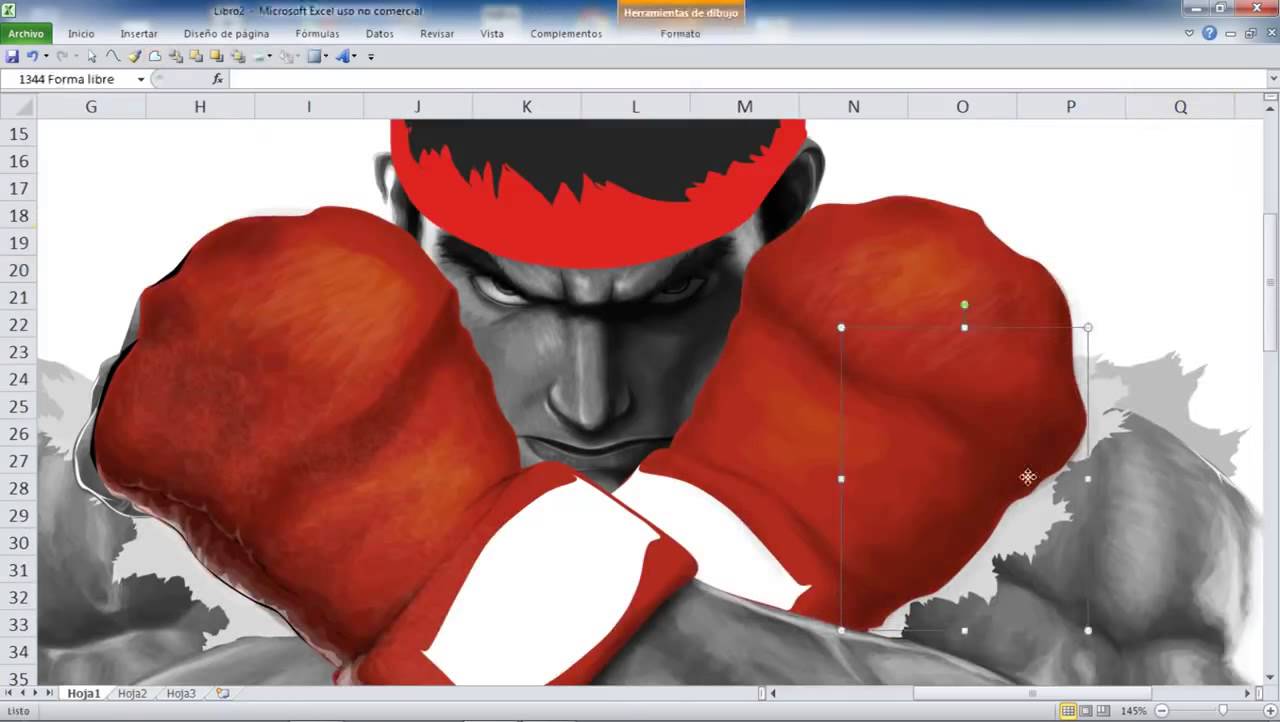Open Page Break Preview from the status bar

1103,711
